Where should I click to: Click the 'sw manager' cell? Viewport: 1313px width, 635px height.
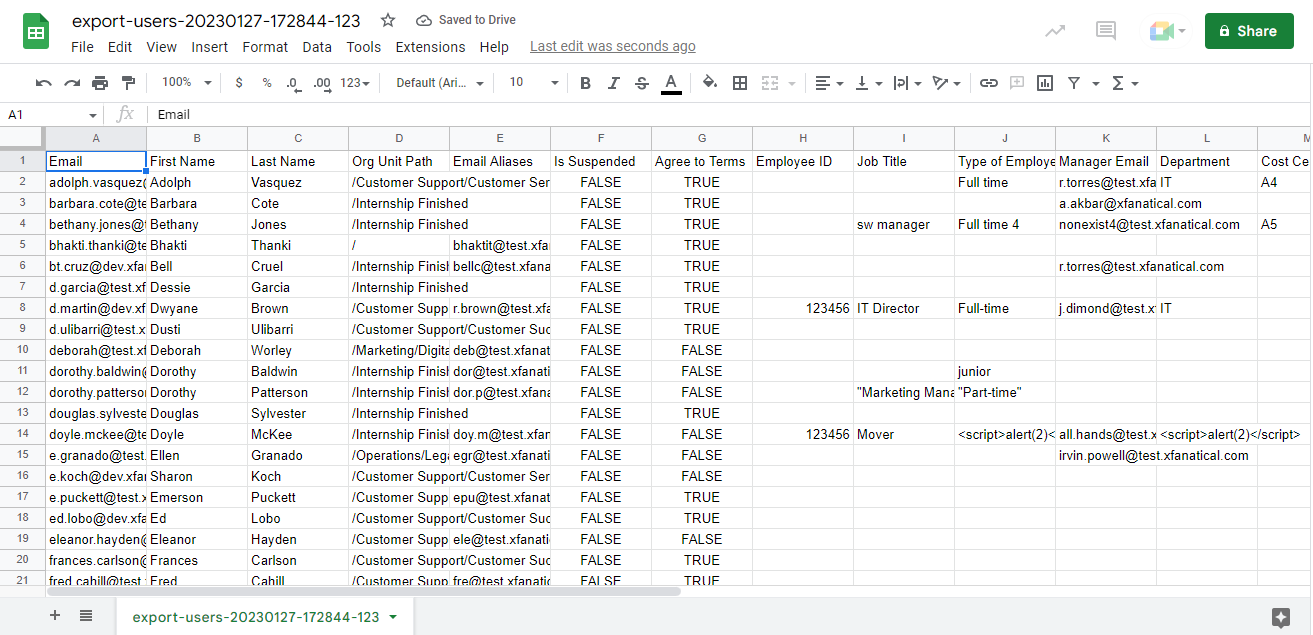pyautogui.click(x=904, y=224)
